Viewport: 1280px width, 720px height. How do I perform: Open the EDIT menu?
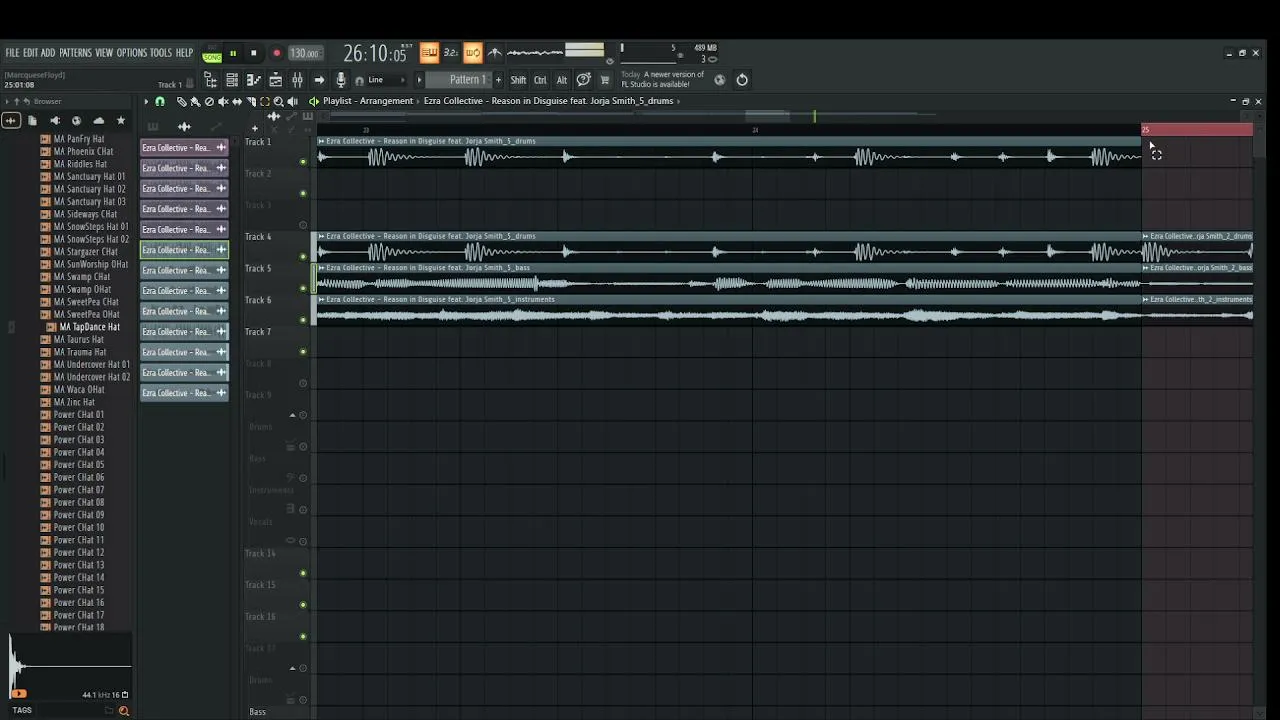31,53
